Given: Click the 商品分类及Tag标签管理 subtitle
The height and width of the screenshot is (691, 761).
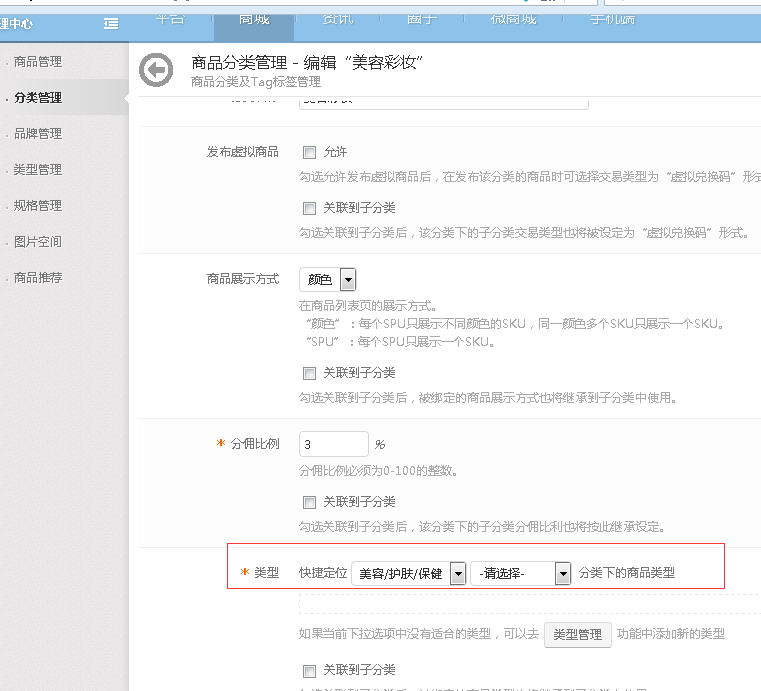Looking at the screenshot, I should click(x=256, y=82).
